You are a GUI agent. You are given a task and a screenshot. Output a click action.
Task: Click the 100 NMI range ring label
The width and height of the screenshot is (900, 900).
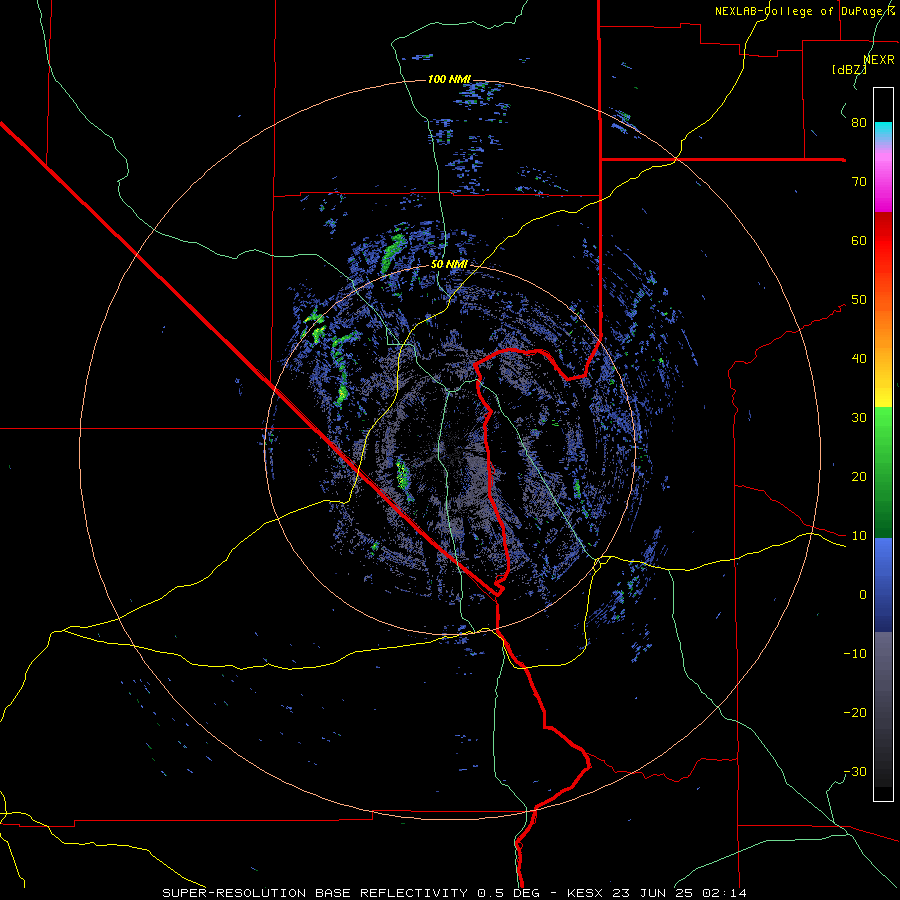[449, 79]
